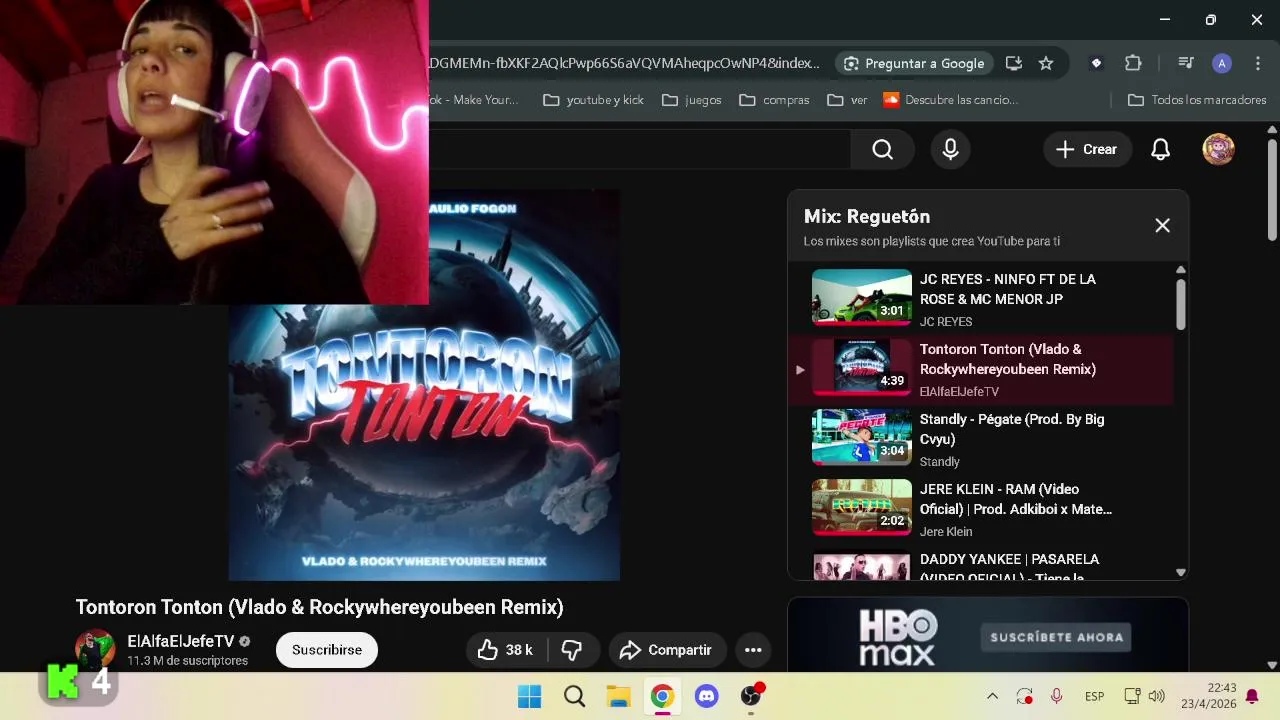Open the Chrome profile avatar A
This screenshot has width=1280, height=720.
1221,63
